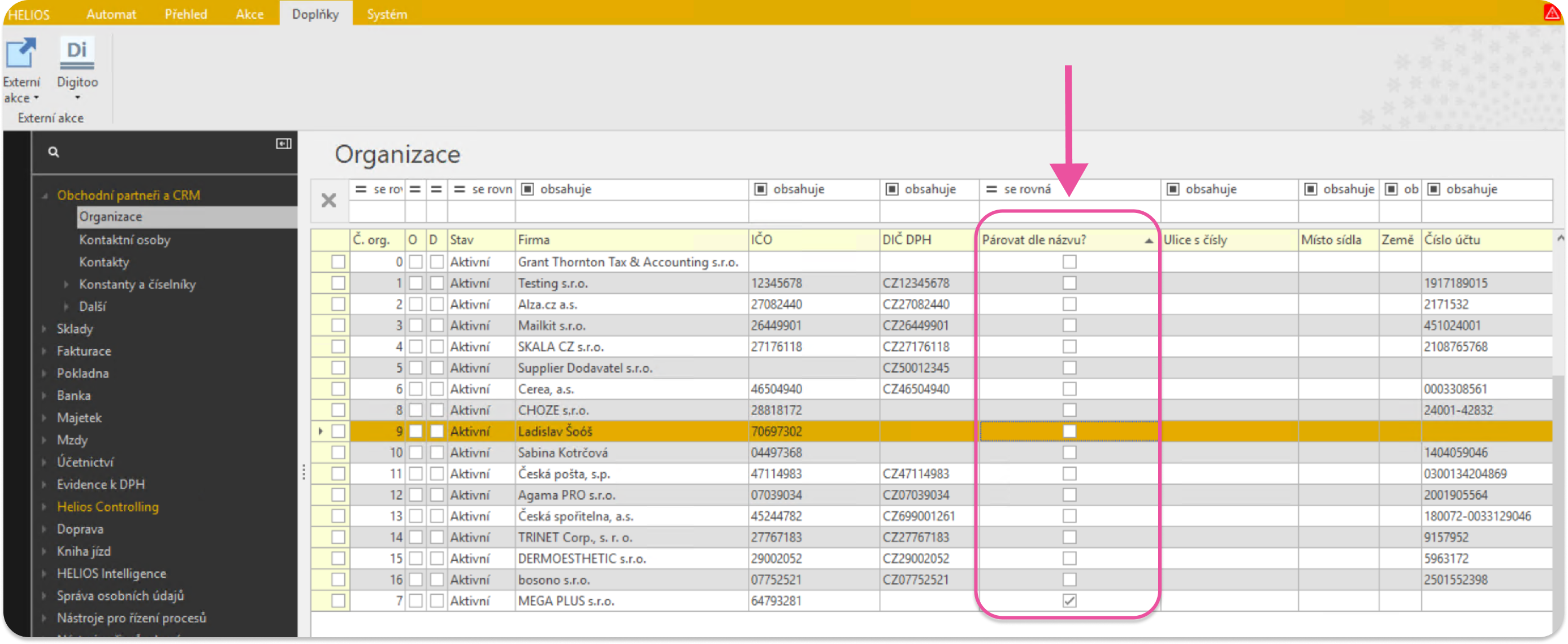Click the red warning icon in the top corner

1552,12
